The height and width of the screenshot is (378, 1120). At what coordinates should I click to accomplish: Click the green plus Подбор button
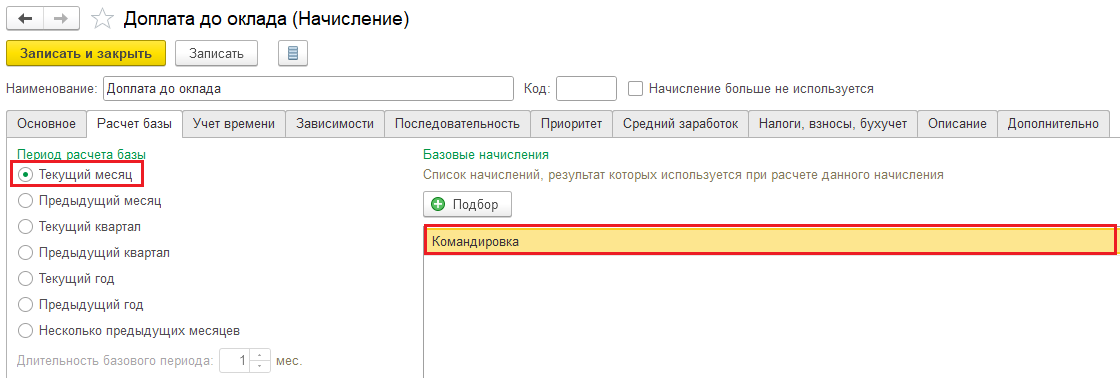pyautogui.click(x=467, y=204)
